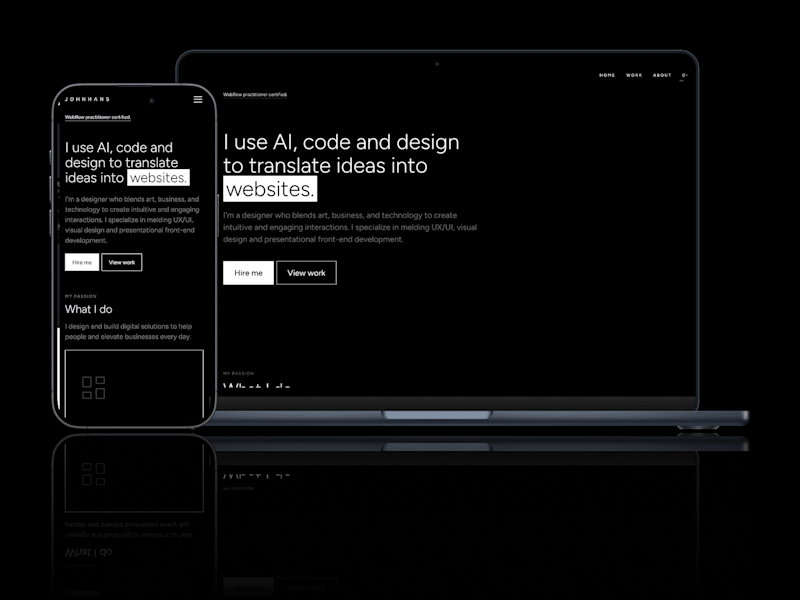
Task: Tap the highlighted 'websites.' word on the phone
Action: (158, 178)
